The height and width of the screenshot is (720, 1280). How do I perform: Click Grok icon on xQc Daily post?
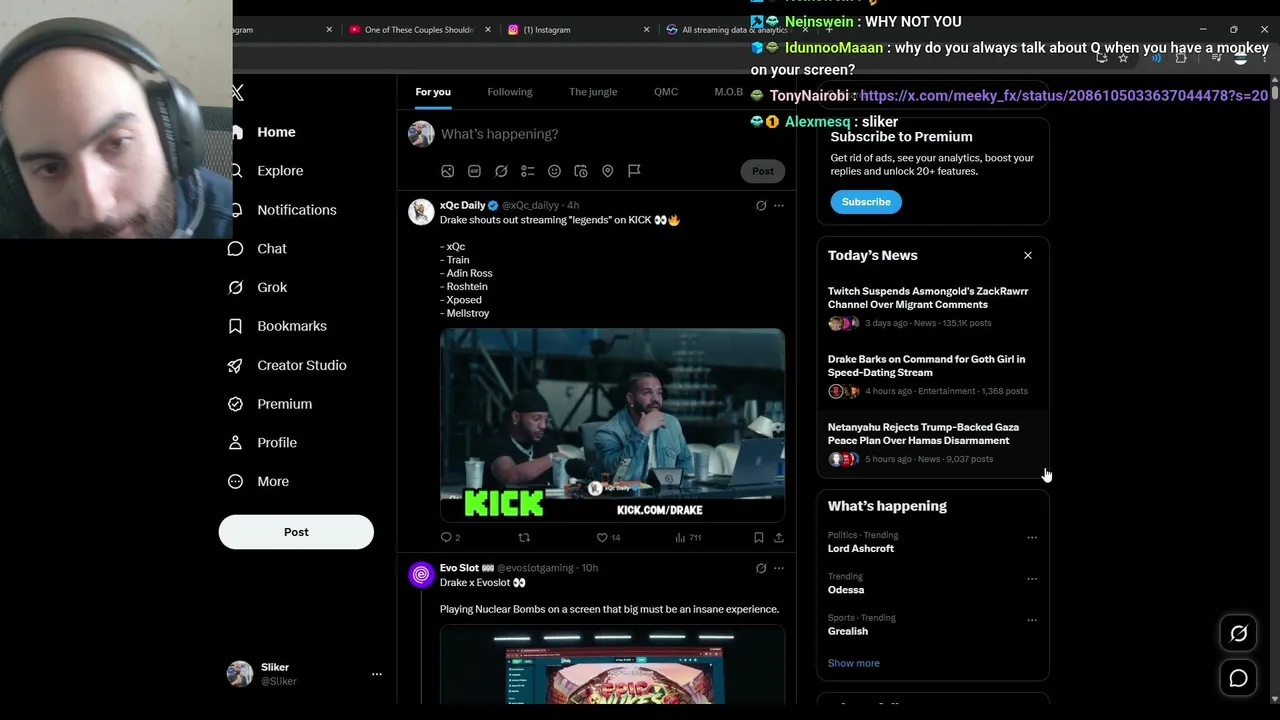(x=761, y=206)
